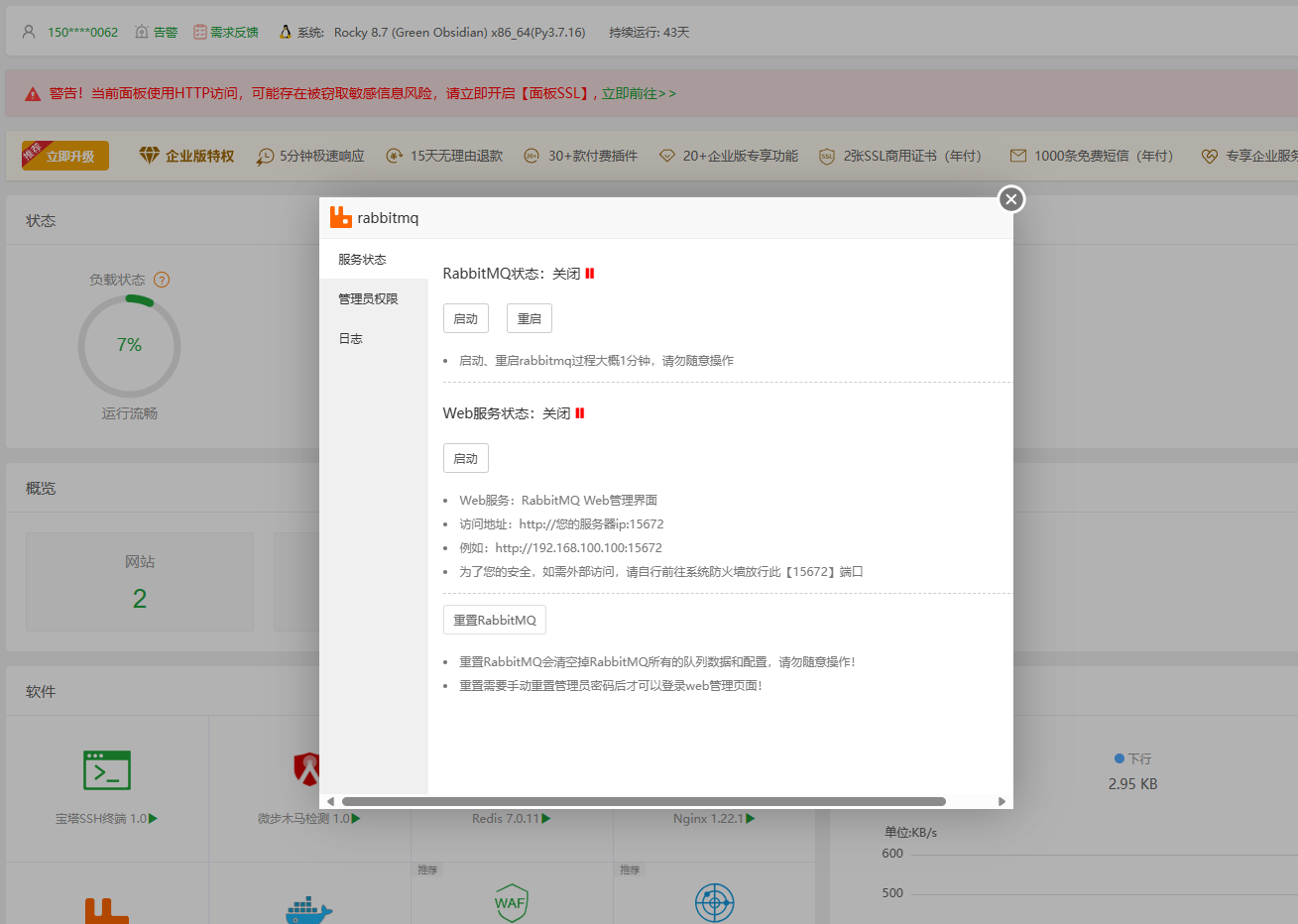Click the 15天无理由退款 icon
The image size is (1298, 924).
click(395, 156)
